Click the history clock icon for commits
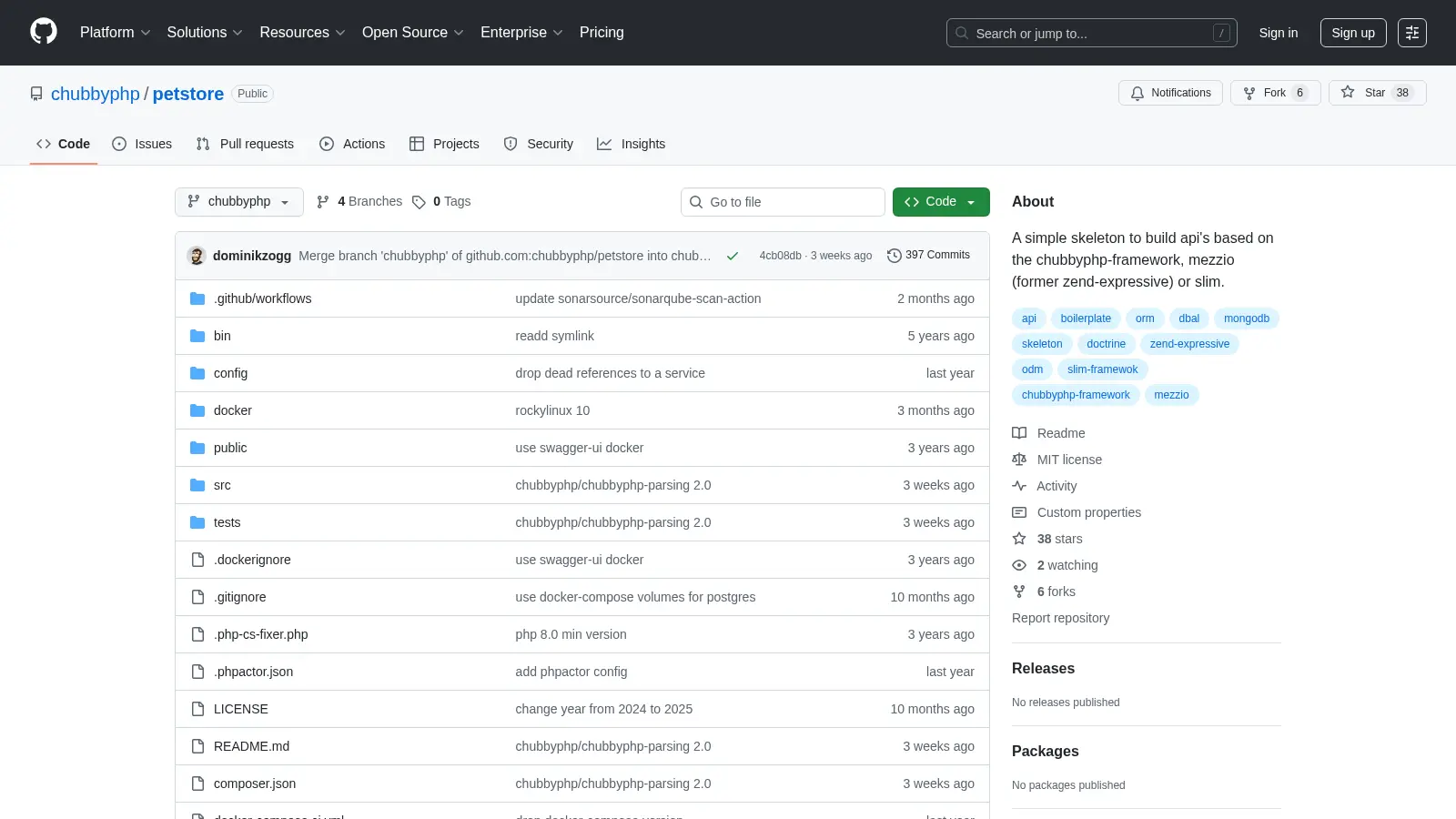 click(895, 256)
